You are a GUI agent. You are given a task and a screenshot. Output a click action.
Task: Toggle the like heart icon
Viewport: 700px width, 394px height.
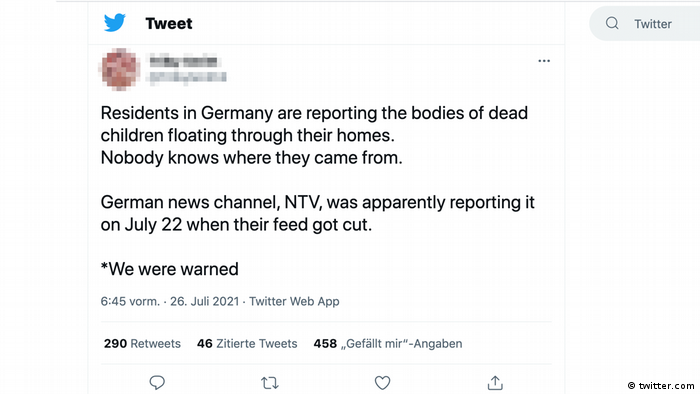click(x=382, y=382)
